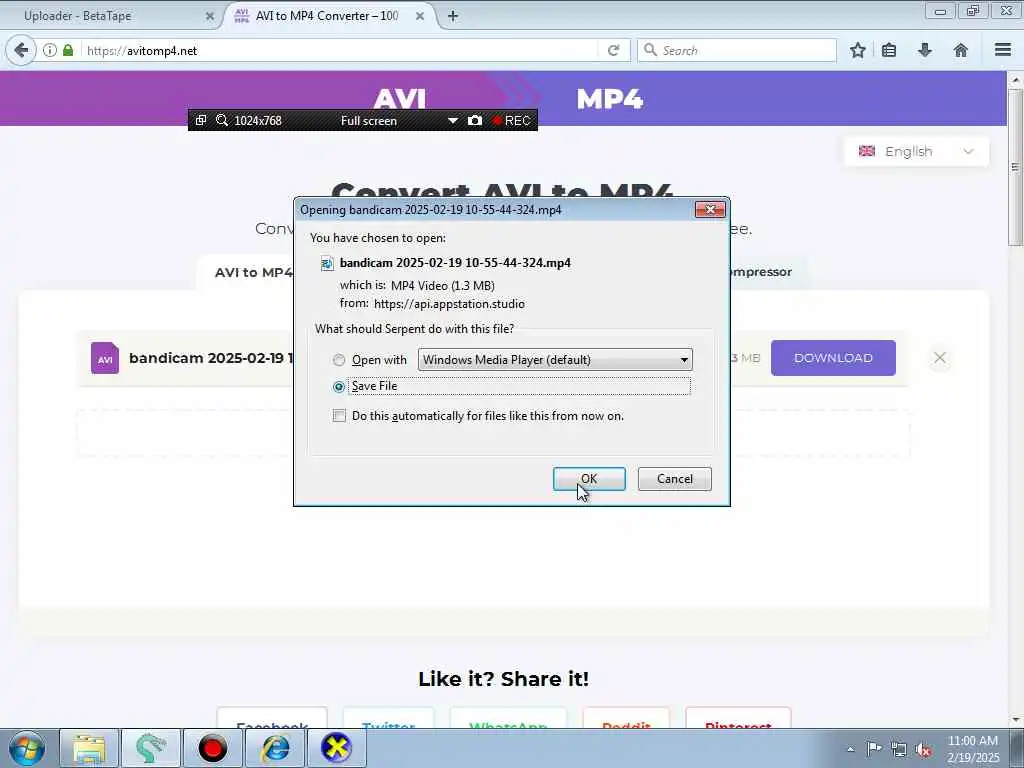Image resolution: width=1024 pixels, height=768 pixels.
Task: Open the browser hamburger menu
Action: pos(1003,50)
